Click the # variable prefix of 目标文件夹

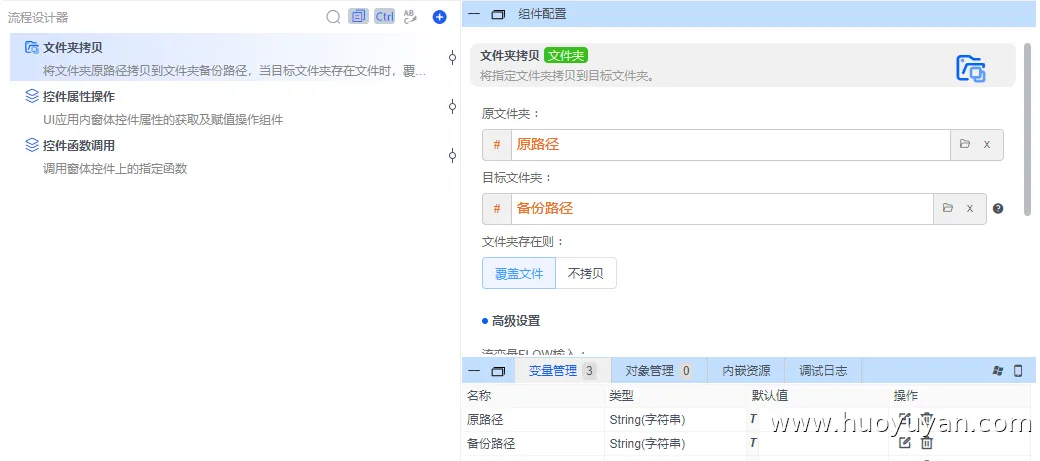[497, 209]
